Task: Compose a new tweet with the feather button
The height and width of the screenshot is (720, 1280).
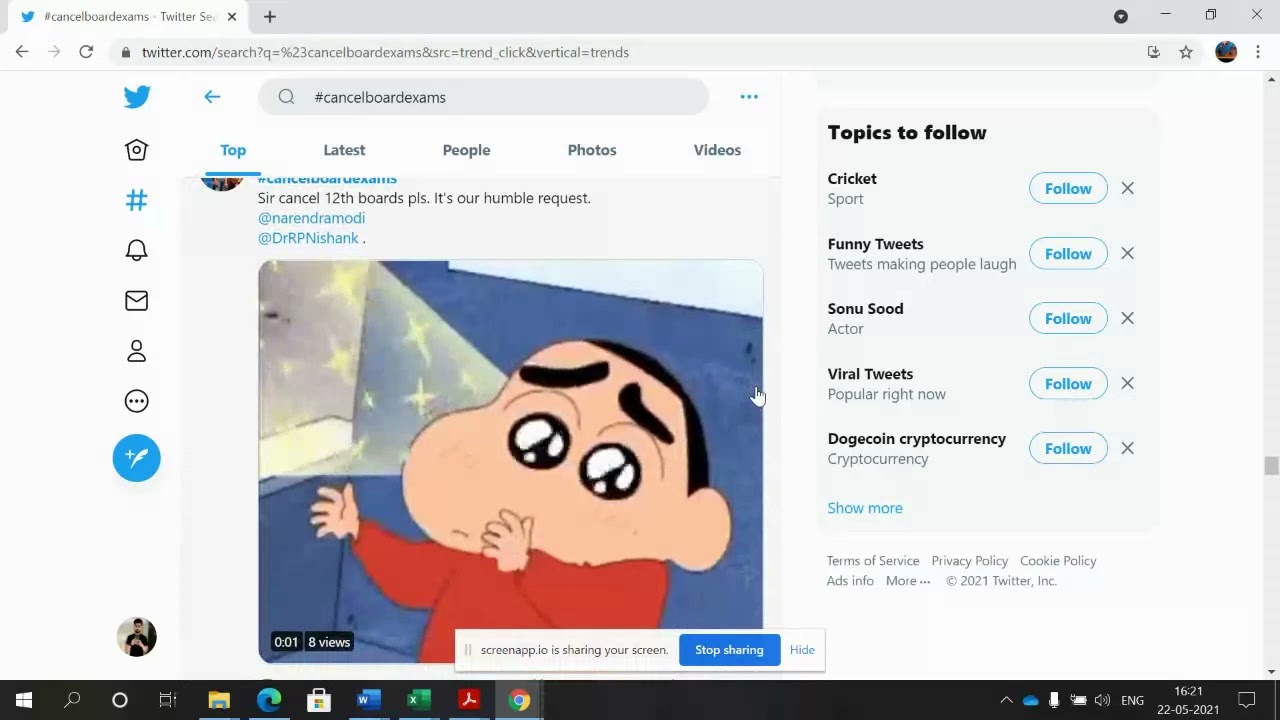Action: point(137,458)
